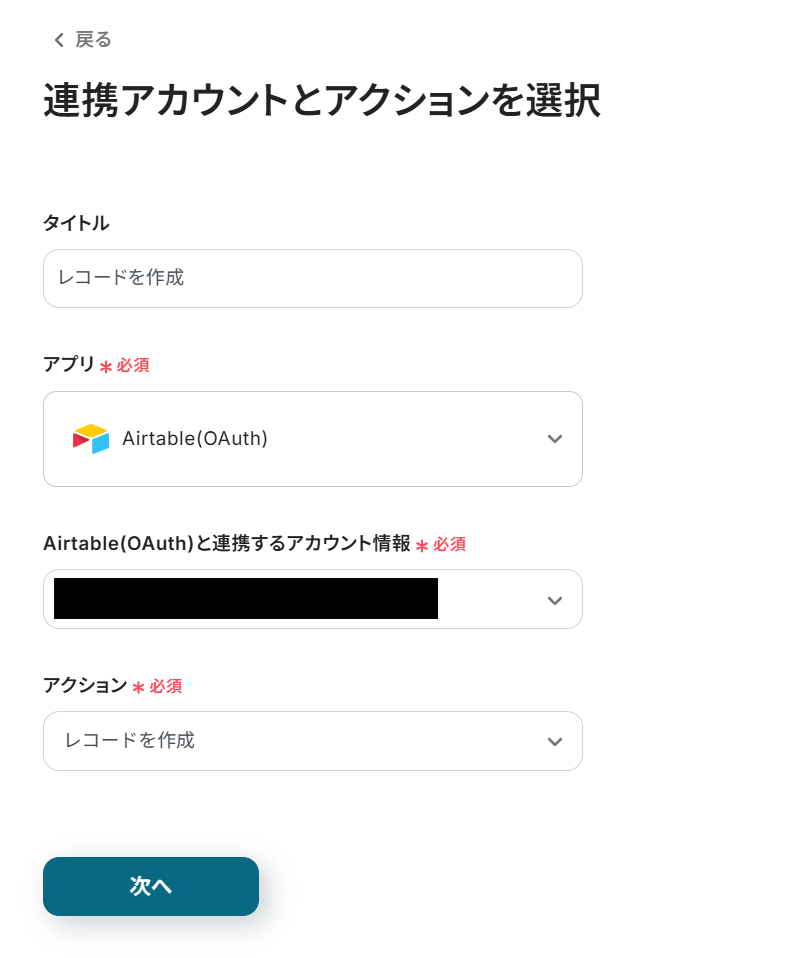The height and width of the screenshot is (958, 802).
Task: Click the 必須 marker beside アプリ
Action: (x=133, y=366)
